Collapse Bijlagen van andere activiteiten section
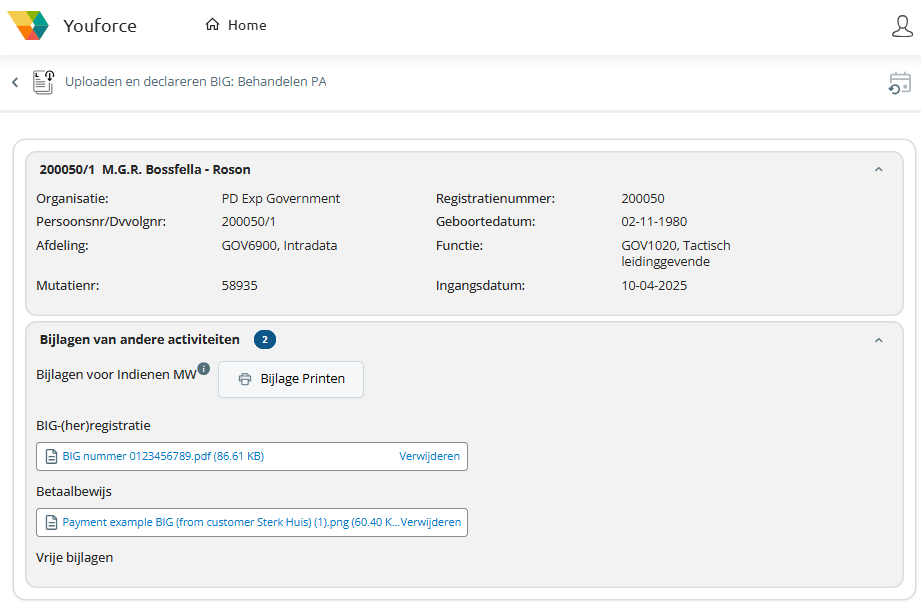Image resolution: width=921 pixels, height=605 pixels. (878, 340)
